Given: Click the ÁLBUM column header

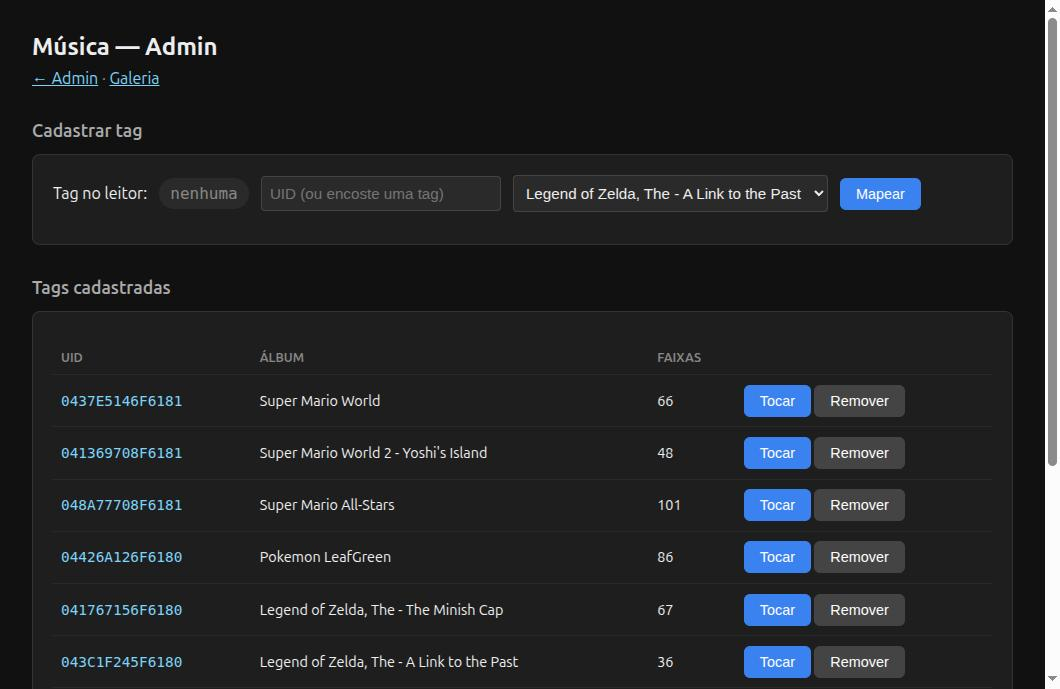Looking at the screenshot, I should tap(282, 358).
